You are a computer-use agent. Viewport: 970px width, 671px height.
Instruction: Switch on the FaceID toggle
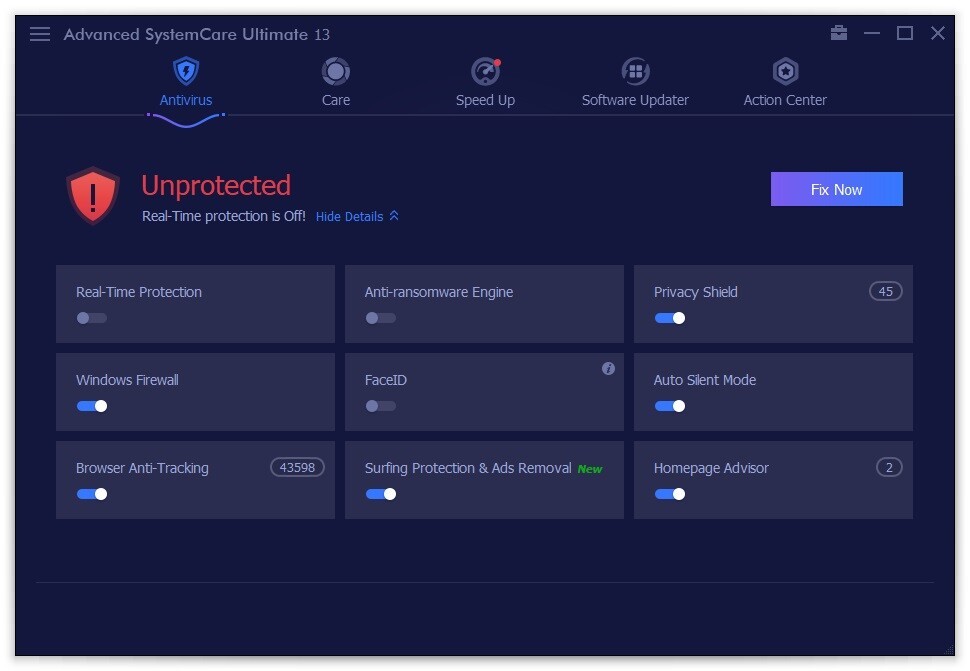click(380, 406)
